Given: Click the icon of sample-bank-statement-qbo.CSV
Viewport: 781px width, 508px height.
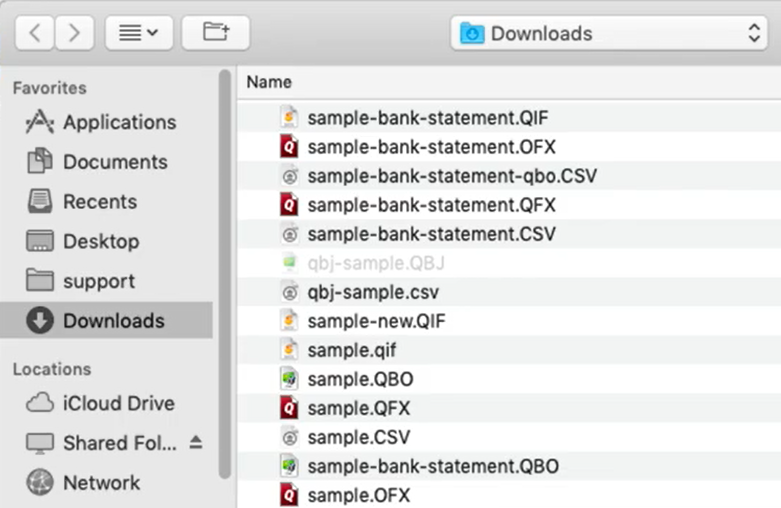Looking at the screenshot, I should coord(289,176).
